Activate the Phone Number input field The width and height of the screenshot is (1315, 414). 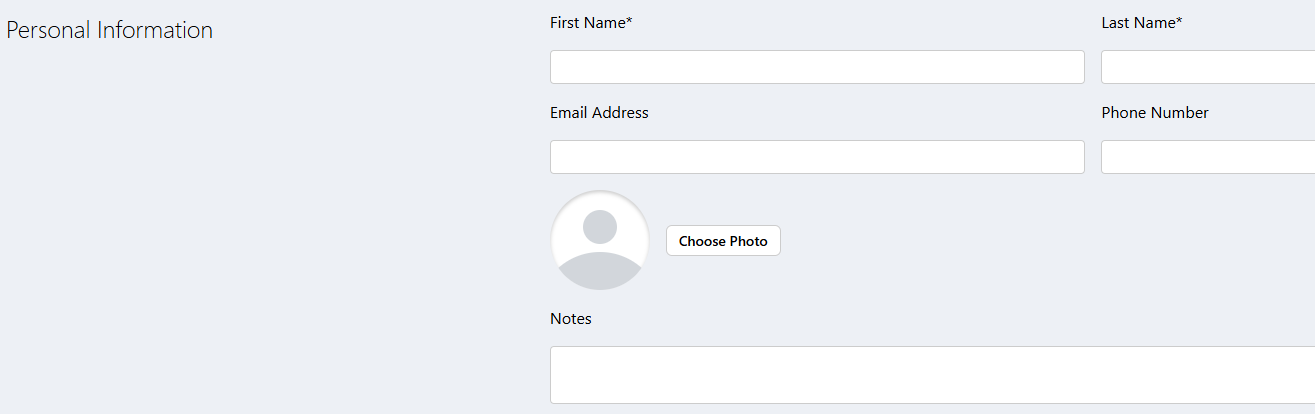pyautogui.click(x=1207, y=157)
